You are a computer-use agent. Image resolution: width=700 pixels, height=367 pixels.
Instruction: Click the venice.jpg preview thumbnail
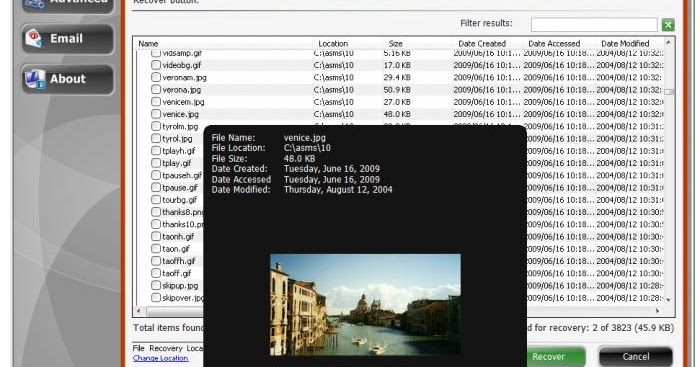pyautogui.click(x=365, y=304)
